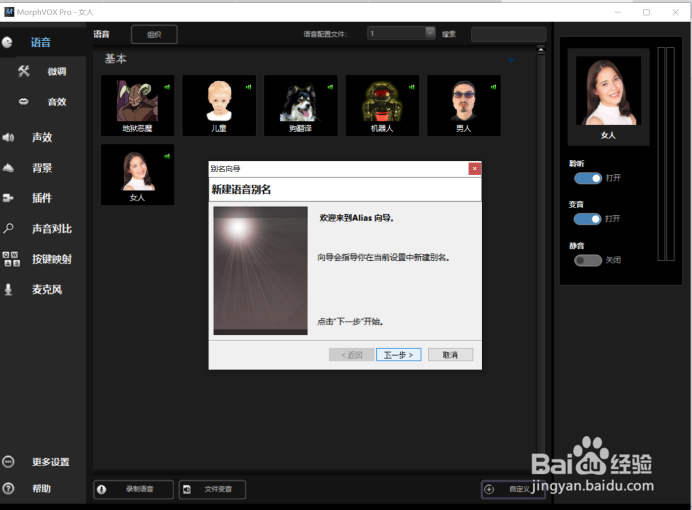This screenshot has width=692, height=510.
Task: Click the 插件 plugin icon
Action: tap(8, 198)
